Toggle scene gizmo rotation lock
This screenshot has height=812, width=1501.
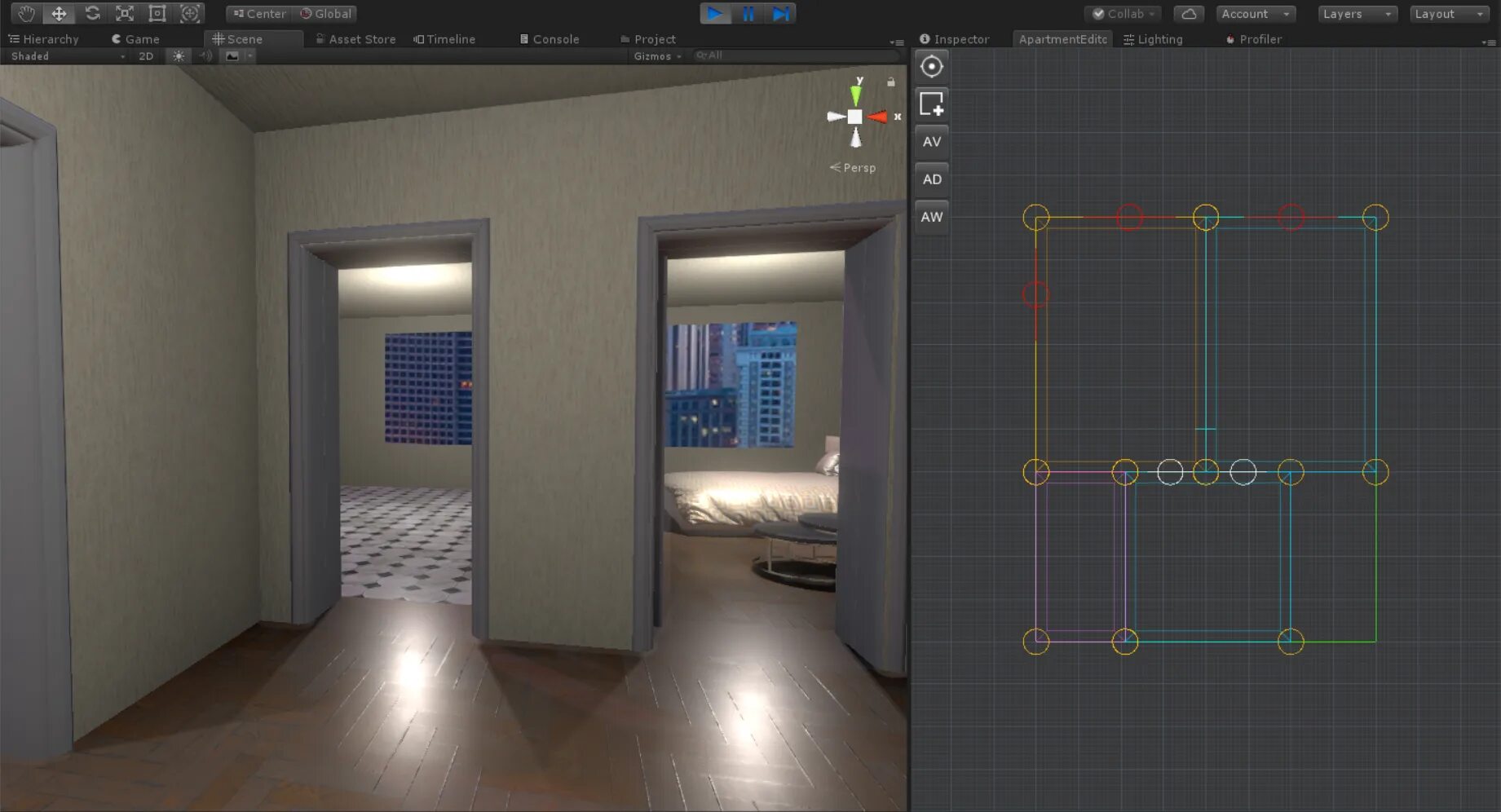pyautogui.click(x=891, y=82)
